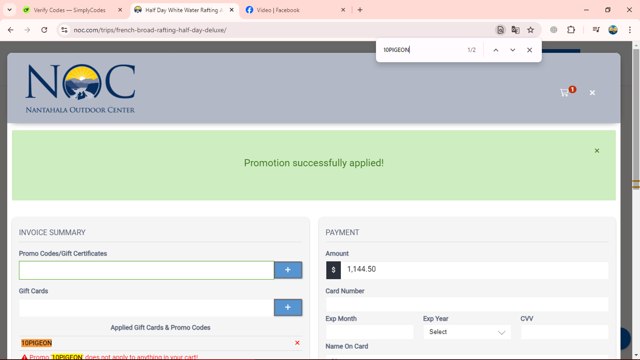640x360 pixels.
Task: Open the Chrome three-dot menu
Action: point(630,30)
